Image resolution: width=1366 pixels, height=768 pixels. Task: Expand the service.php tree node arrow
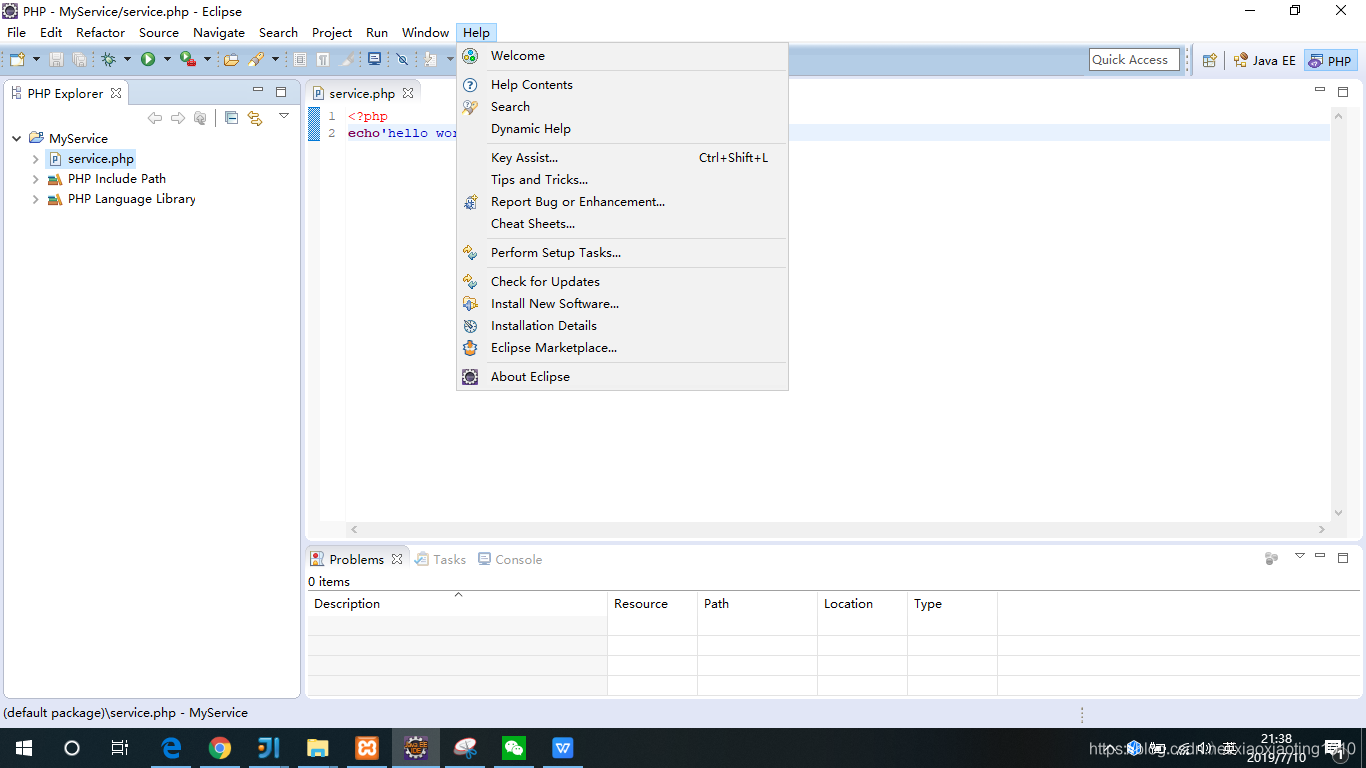(35, 159)
